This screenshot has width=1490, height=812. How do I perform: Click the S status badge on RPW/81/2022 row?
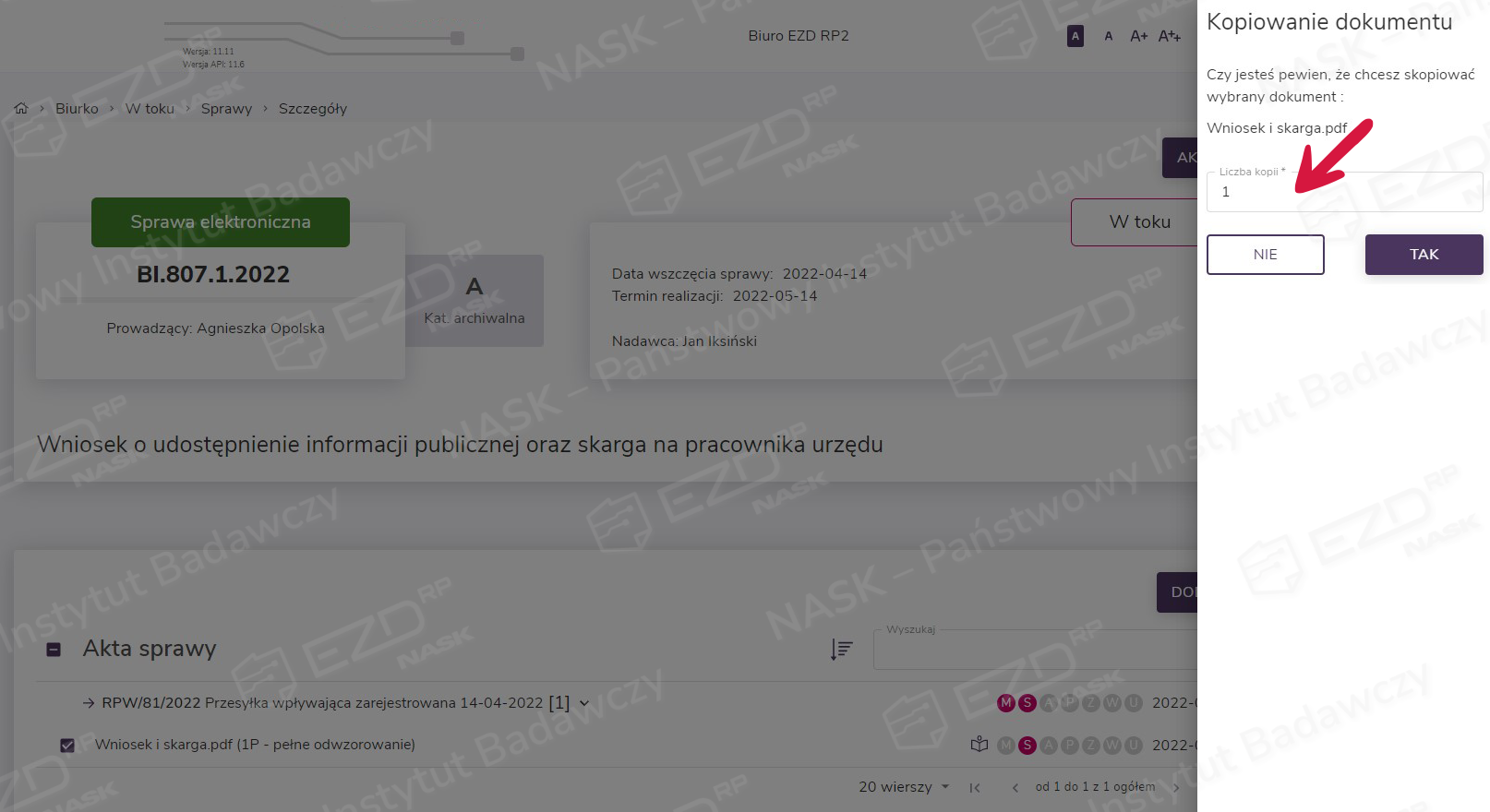coord(1027,703)
